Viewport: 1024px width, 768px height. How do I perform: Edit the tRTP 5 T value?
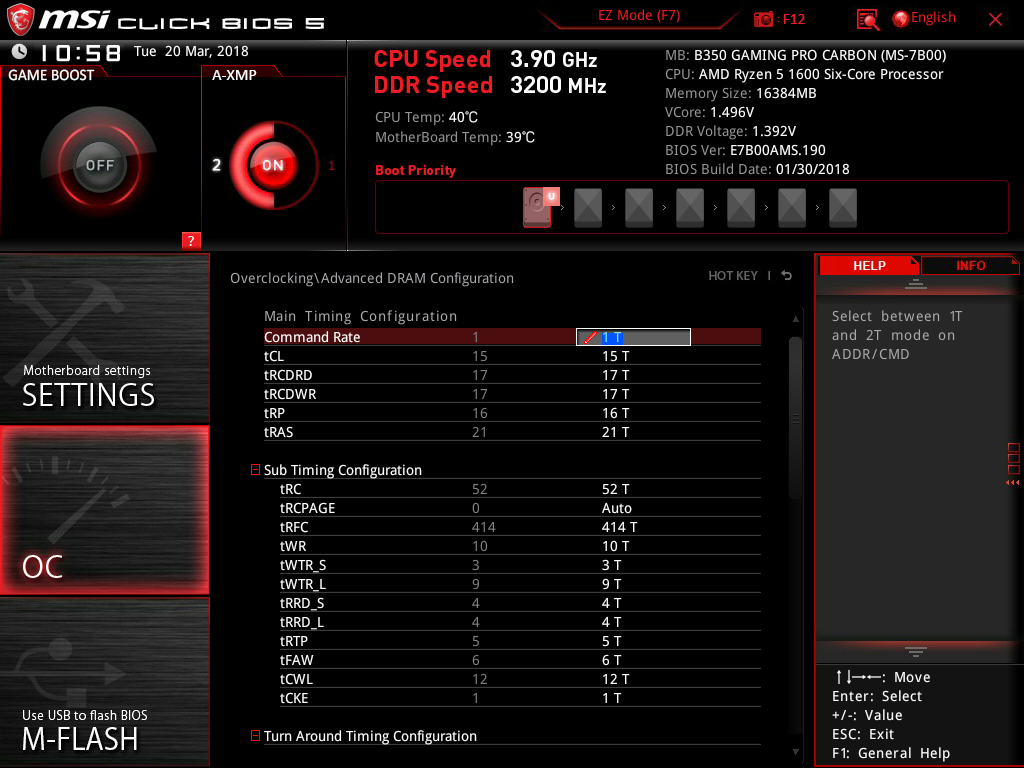tap(611, 641)
